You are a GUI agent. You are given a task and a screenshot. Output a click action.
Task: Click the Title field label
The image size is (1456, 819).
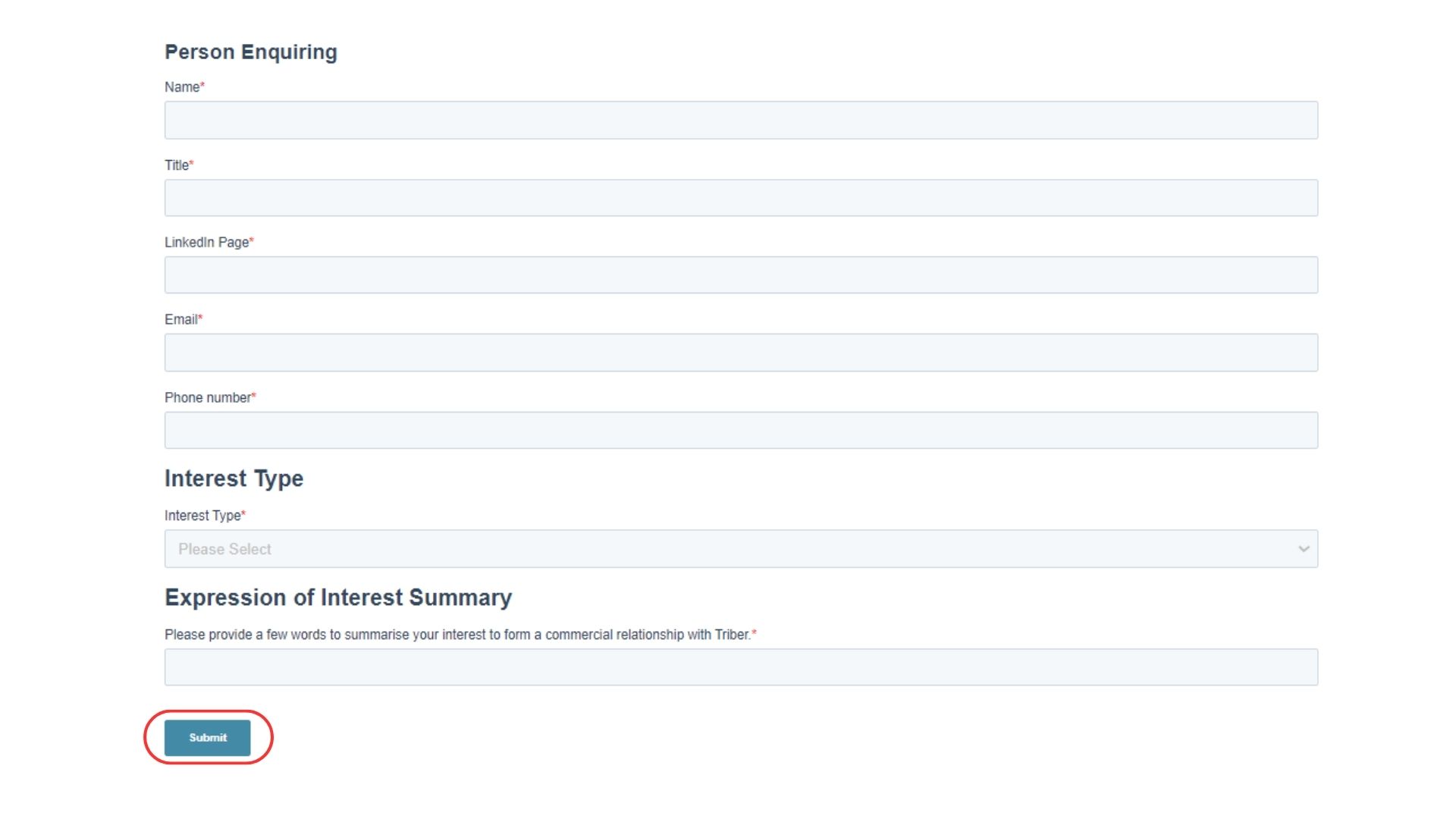[177, 165]
